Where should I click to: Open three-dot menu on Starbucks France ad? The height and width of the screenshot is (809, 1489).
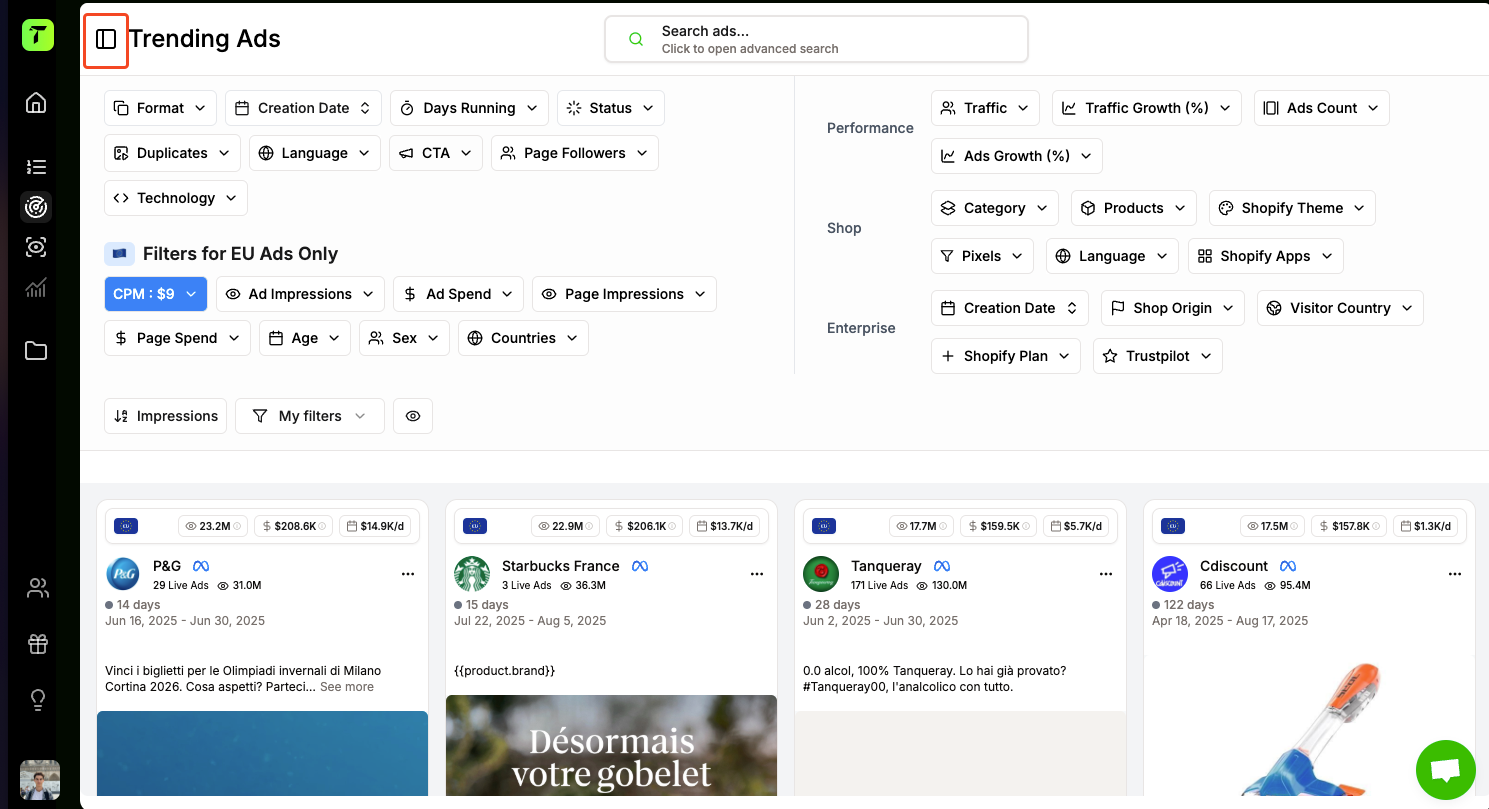coord(757,574)
